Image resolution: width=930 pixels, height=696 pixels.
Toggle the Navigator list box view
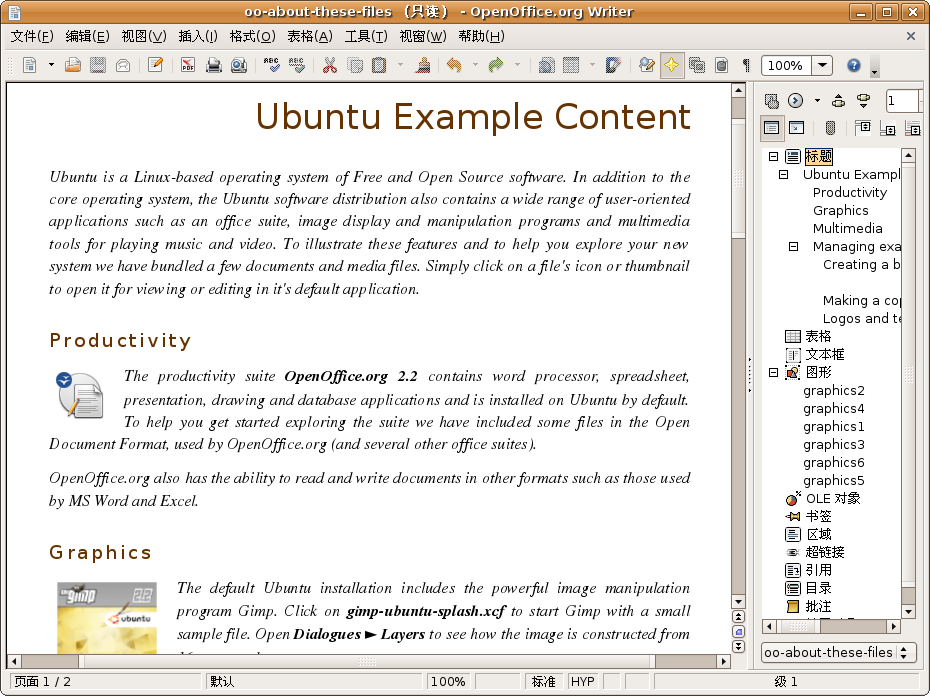pyautogui.click(x=771, y=128)
